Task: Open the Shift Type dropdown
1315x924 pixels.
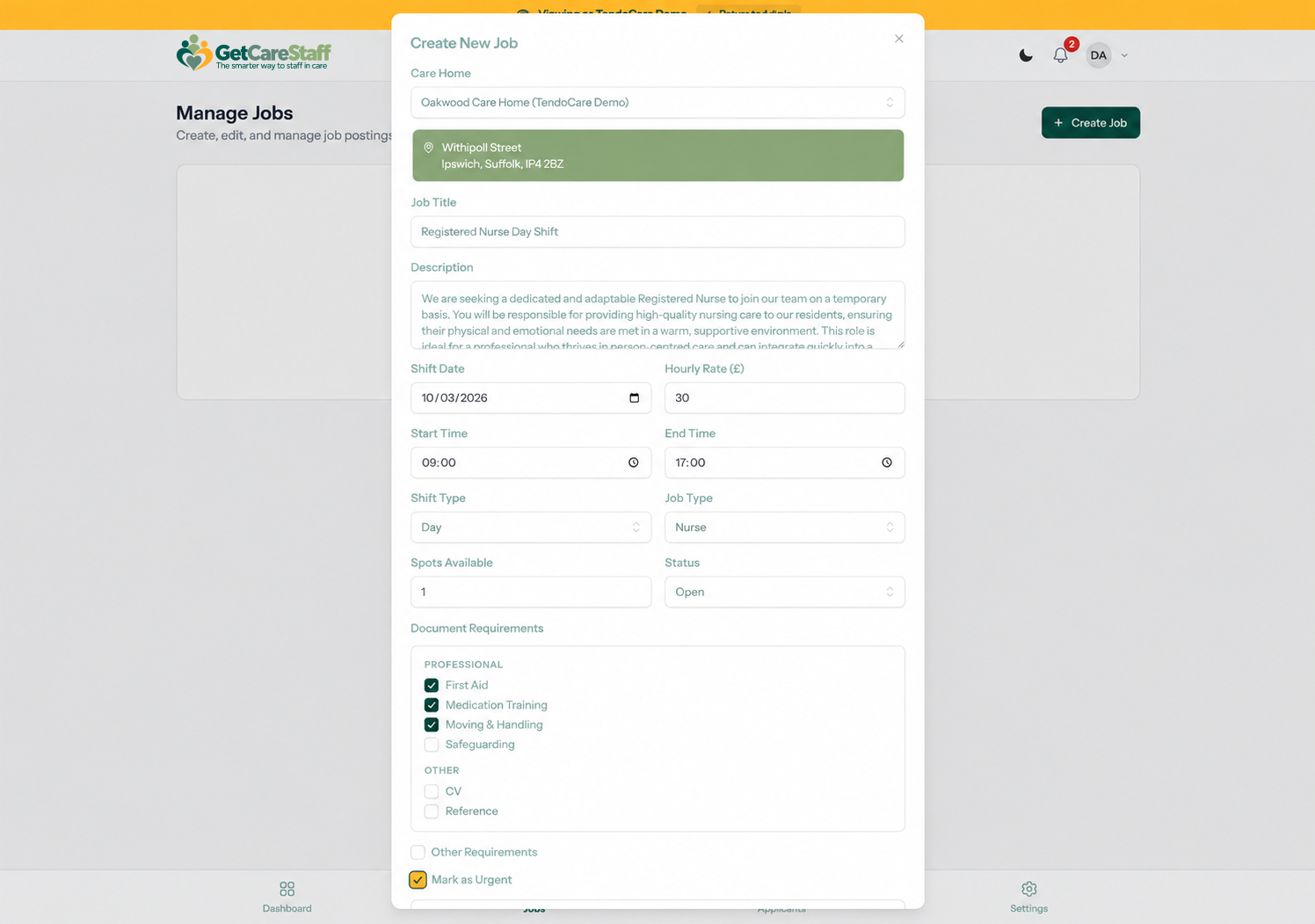Action: pyautogui.click(x=531, y=527)
